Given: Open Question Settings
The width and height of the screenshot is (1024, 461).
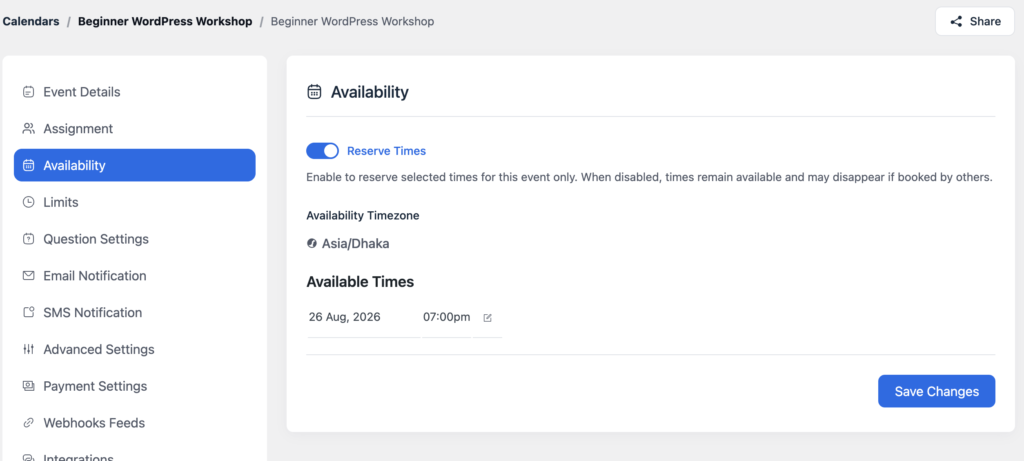Looking at the screenshot, I should pyautogui.click(x=135, y=239).
